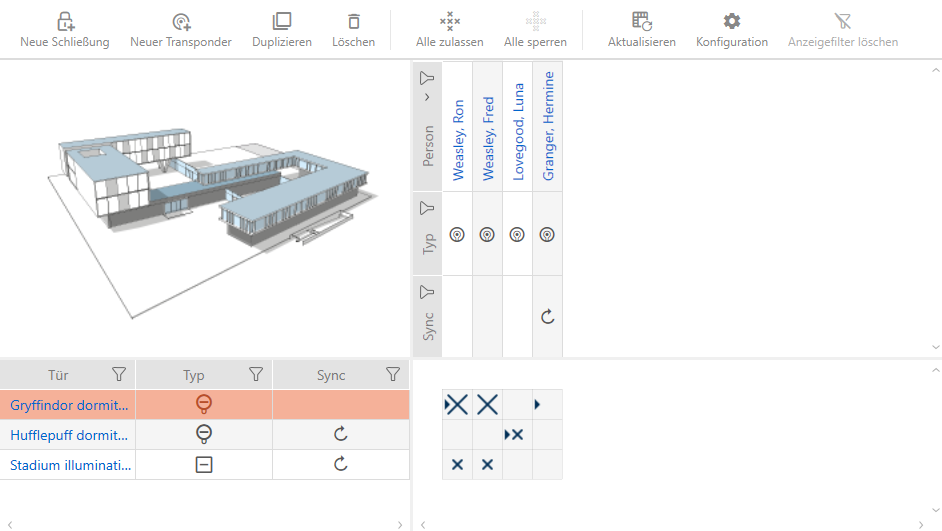The height and width of the screenshot is (531, 942).
Task: Allow all with Alle zulassen
Action: [450, 21]
